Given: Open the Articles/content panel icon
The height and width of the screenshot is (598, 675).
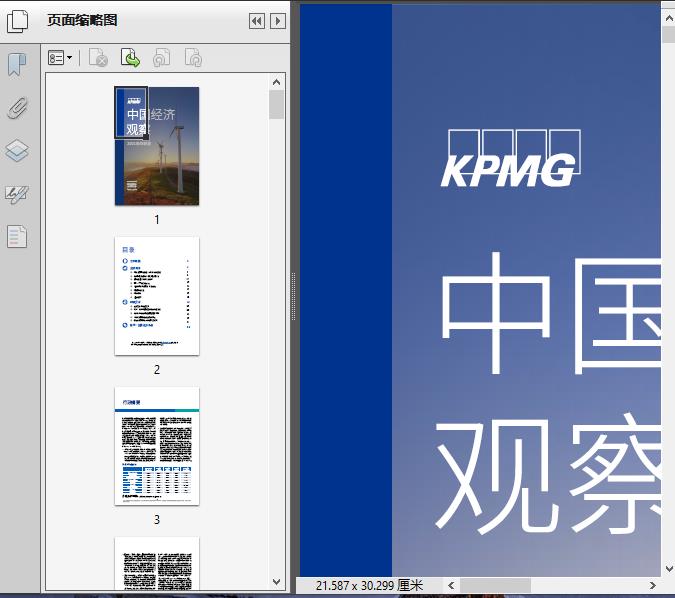Looking at the screenshot, I should (17, 236).
